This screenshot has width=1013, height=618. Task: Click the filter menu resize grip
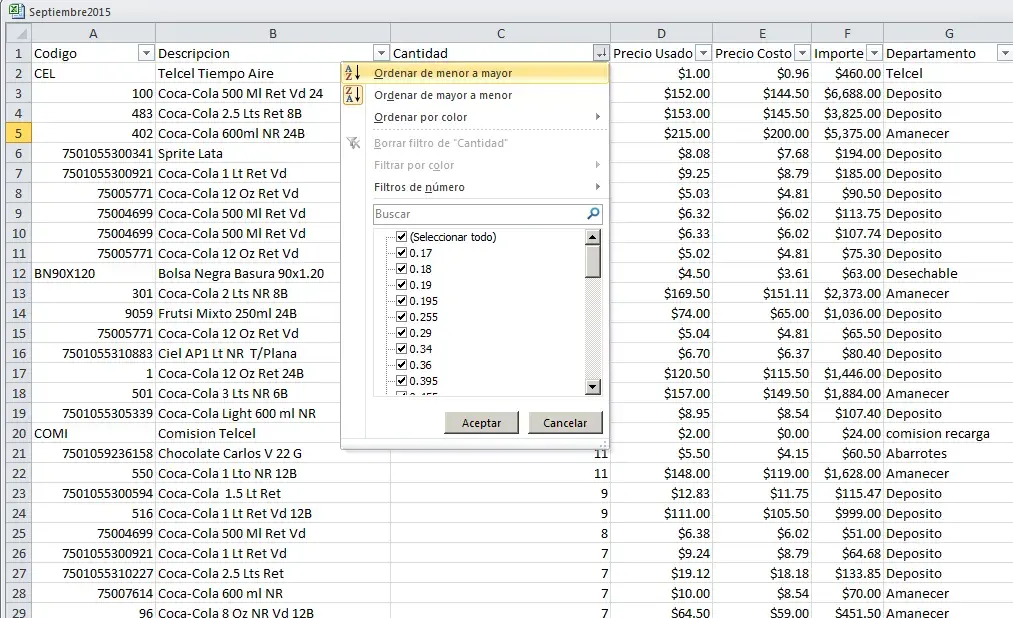point(603,442)
